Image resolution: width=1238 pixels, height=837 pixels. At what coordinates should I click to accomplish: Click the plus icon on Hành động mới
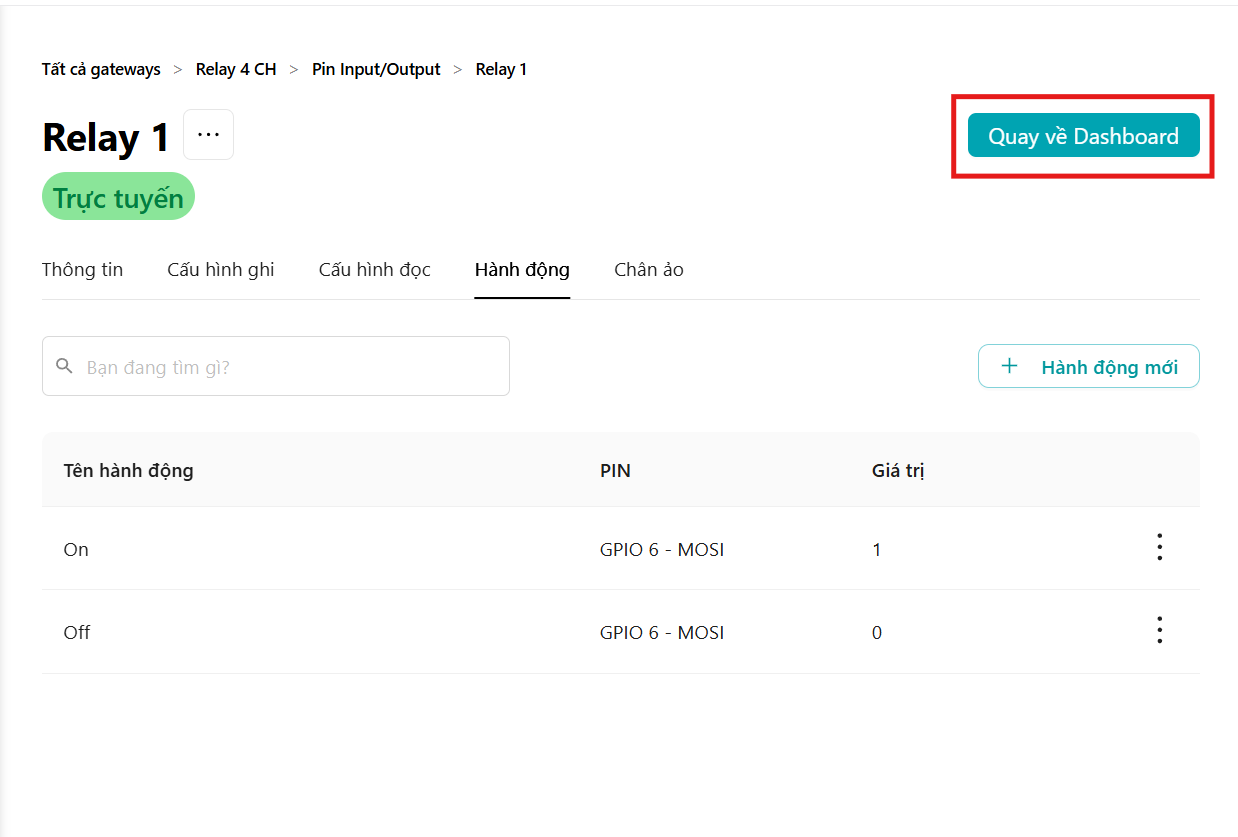pyautogui.click(x=1009, y=366)
